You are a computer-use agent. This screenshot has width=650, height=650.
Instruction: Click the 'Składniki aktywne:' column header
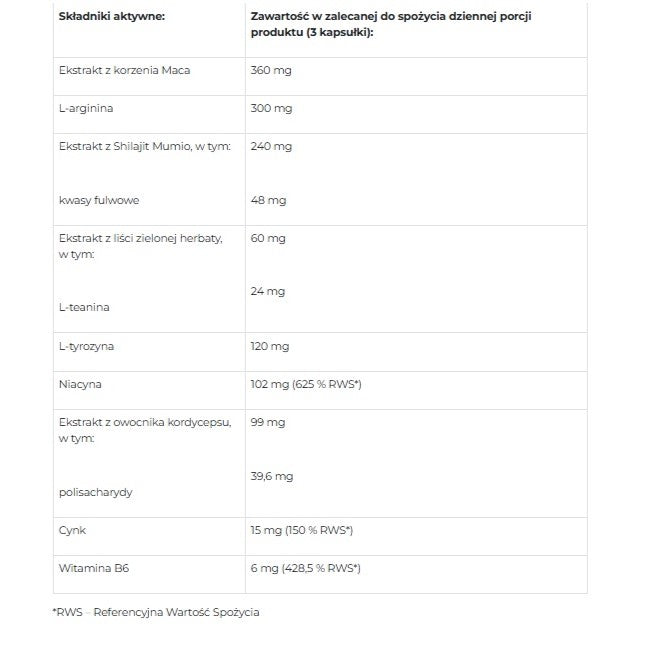click(x=111, y=17)
